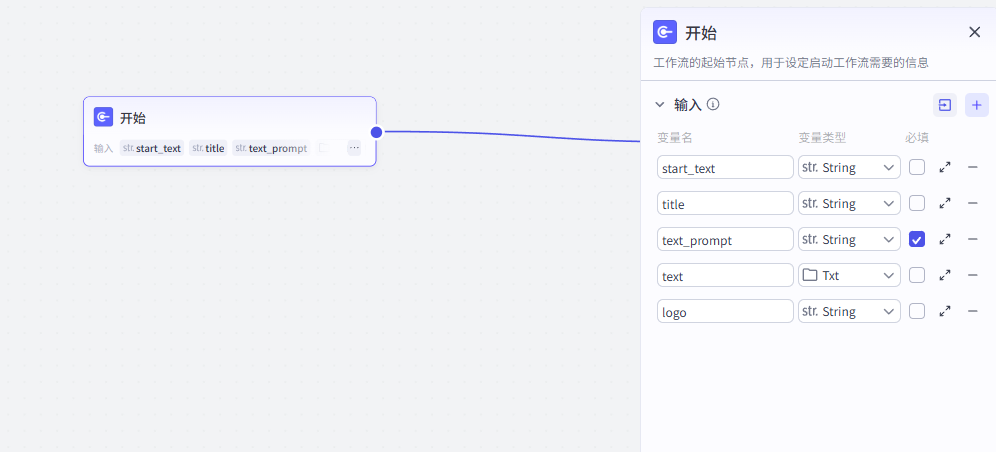Close the 开始 settings panel
996x452 pixels.
pyautogui.click(x=974, y=32)
